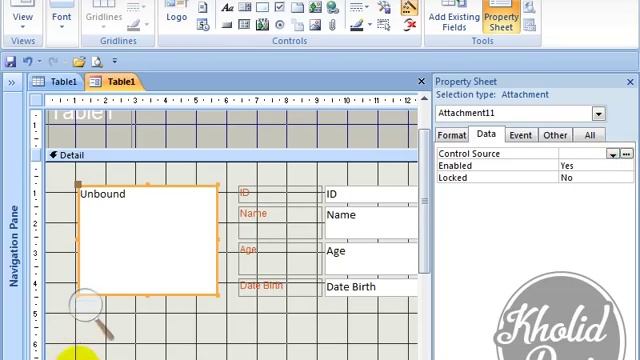Click the Set Control Defaults wrench icon
Viewport: 640px width, 360px height.
(x=384, y=7)
